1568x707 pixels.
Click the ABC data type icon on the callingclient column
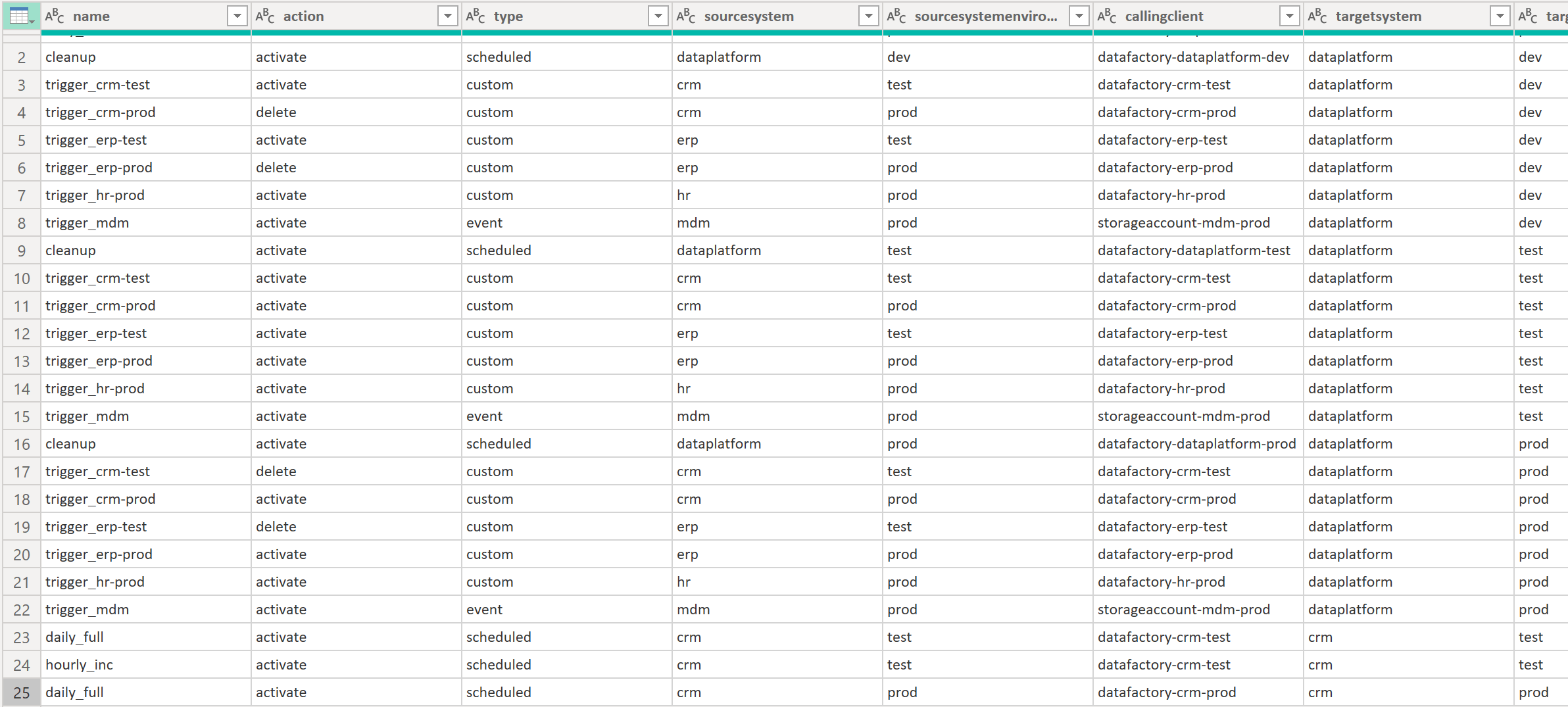pos(1107,16)
